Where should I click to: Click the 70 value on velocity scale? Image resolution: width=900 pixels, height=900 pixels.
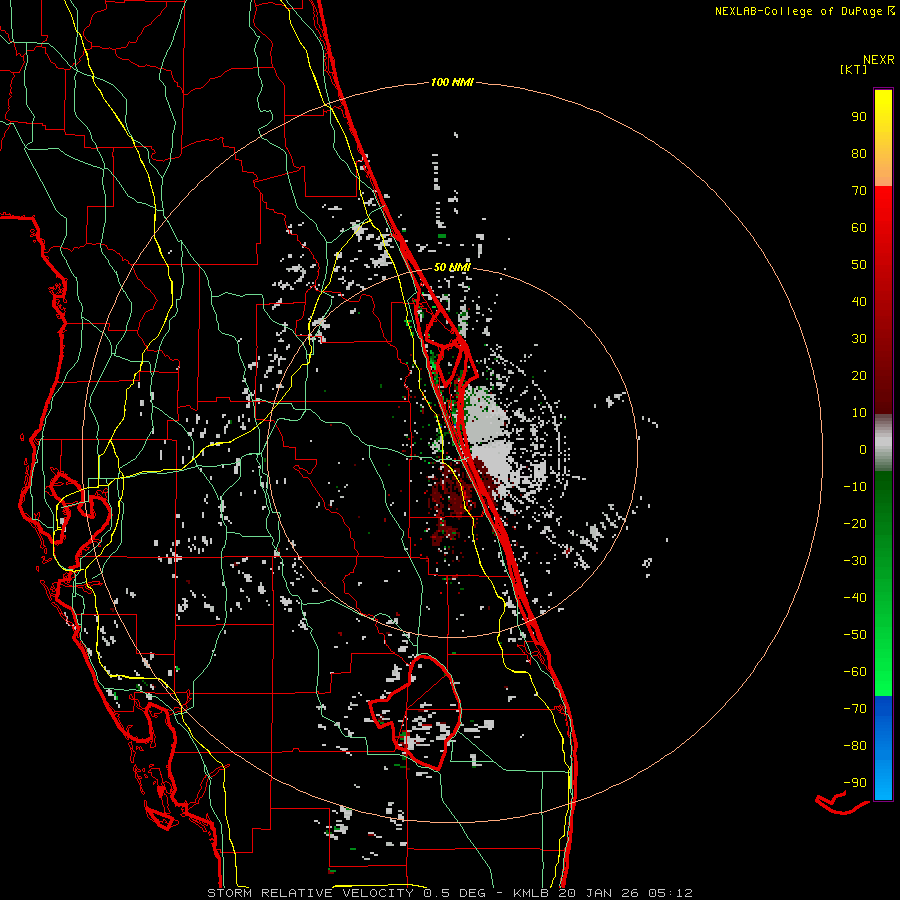tap(859, 191)
